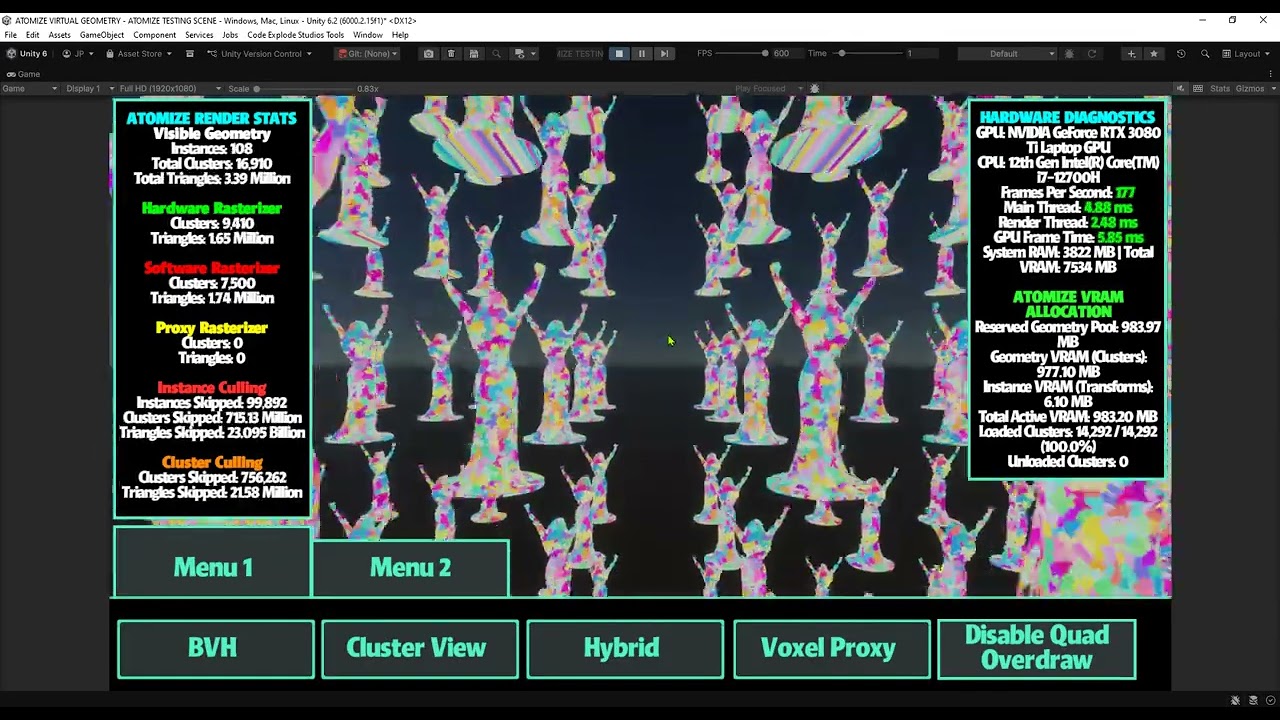
Task: Advance one frame with the Step button
Action: 664,54
